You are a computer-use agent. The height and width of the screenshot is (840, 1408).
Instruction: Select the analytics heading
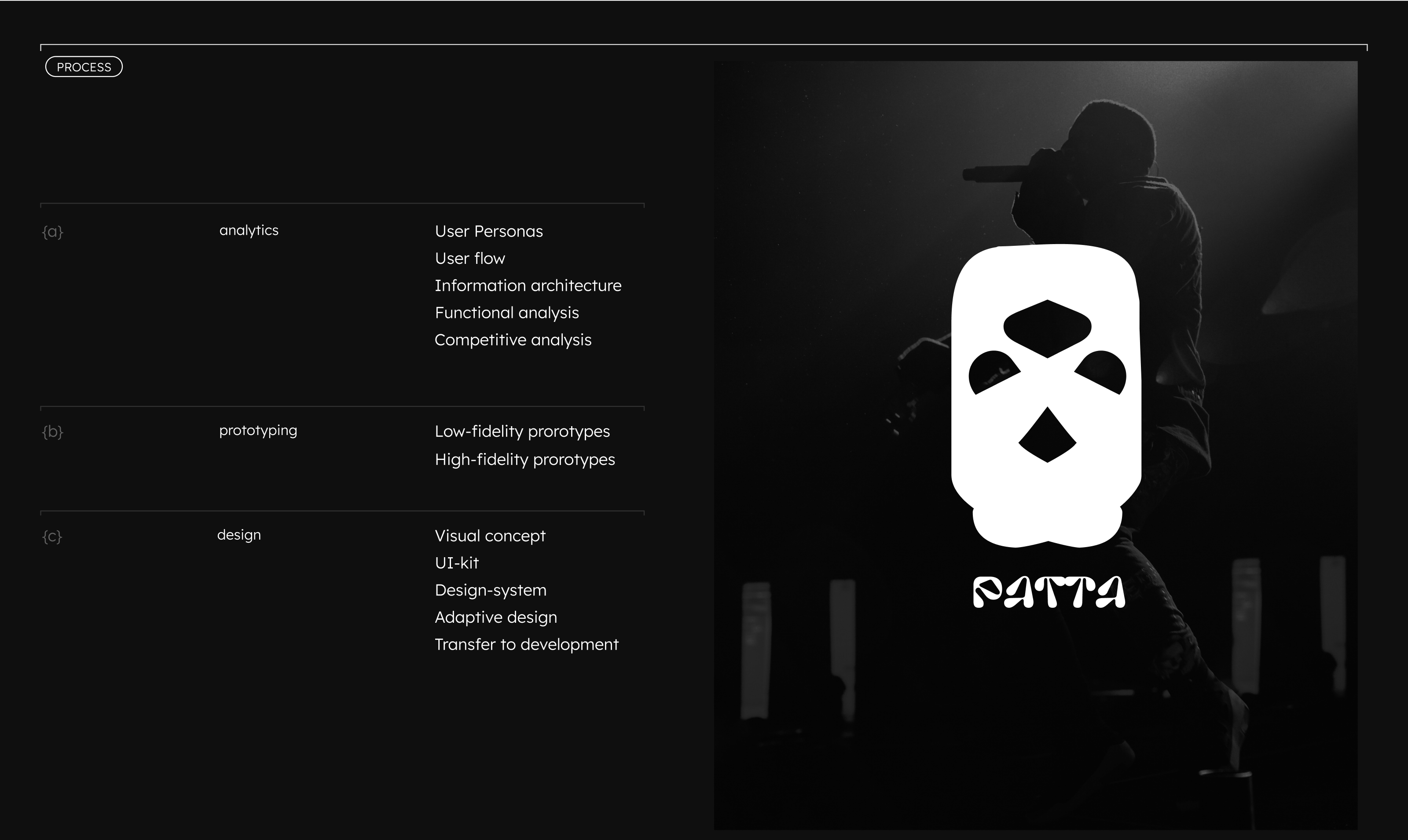coord(249,230)
